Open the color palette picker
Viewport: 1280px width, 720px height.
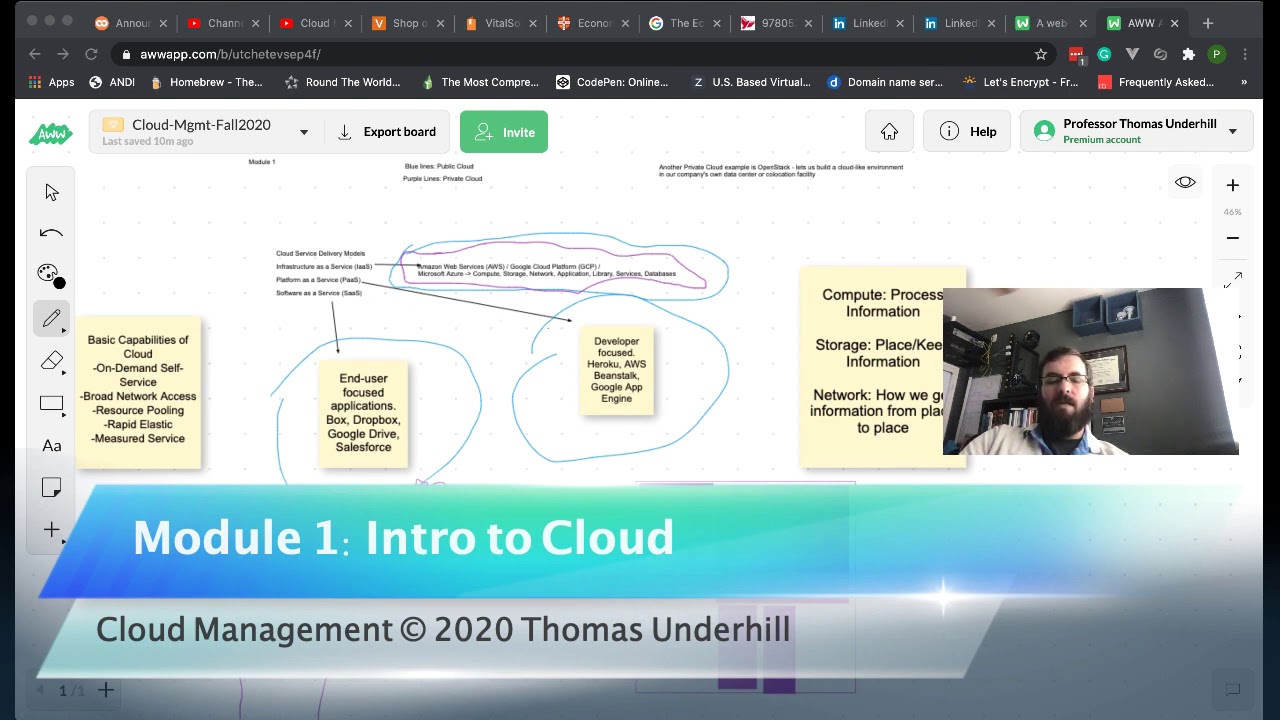click(x=50, y=275)
